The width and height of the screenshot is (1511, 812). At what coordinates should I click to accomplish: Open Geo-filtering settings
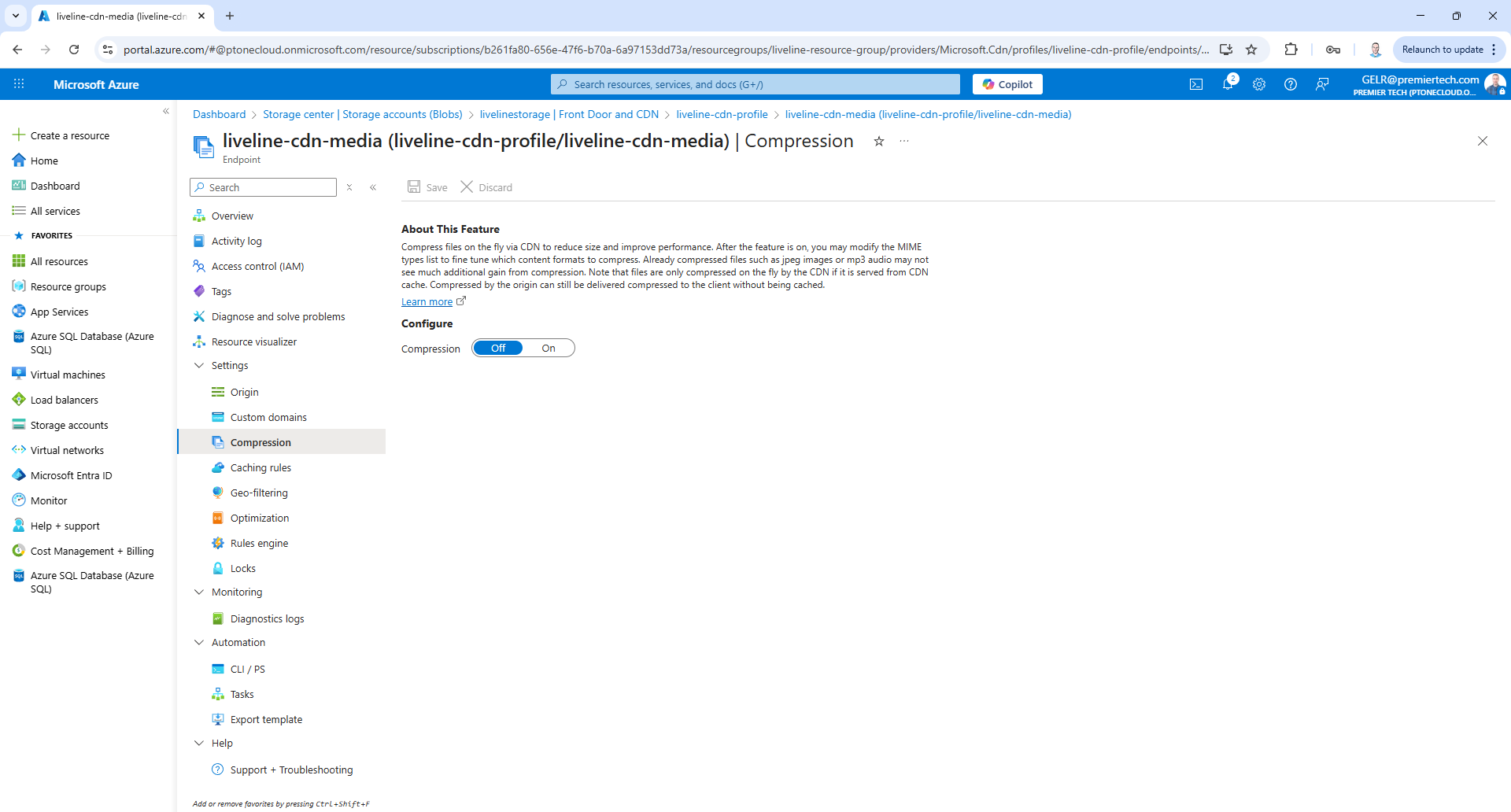tap(259, 493)
